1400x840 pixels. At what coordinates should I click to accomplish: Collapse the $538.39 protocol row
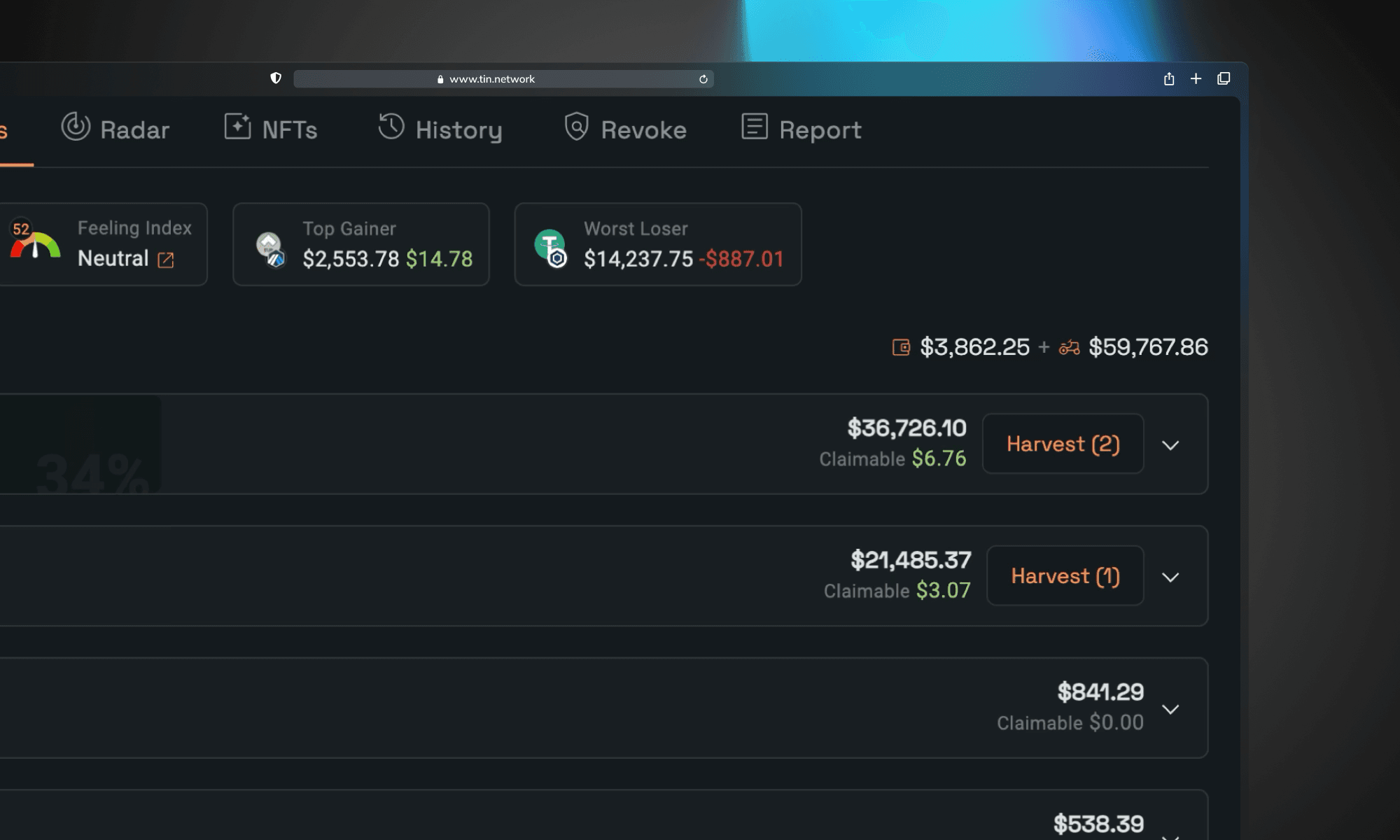pyautogui.click(x=1171, y=833)
